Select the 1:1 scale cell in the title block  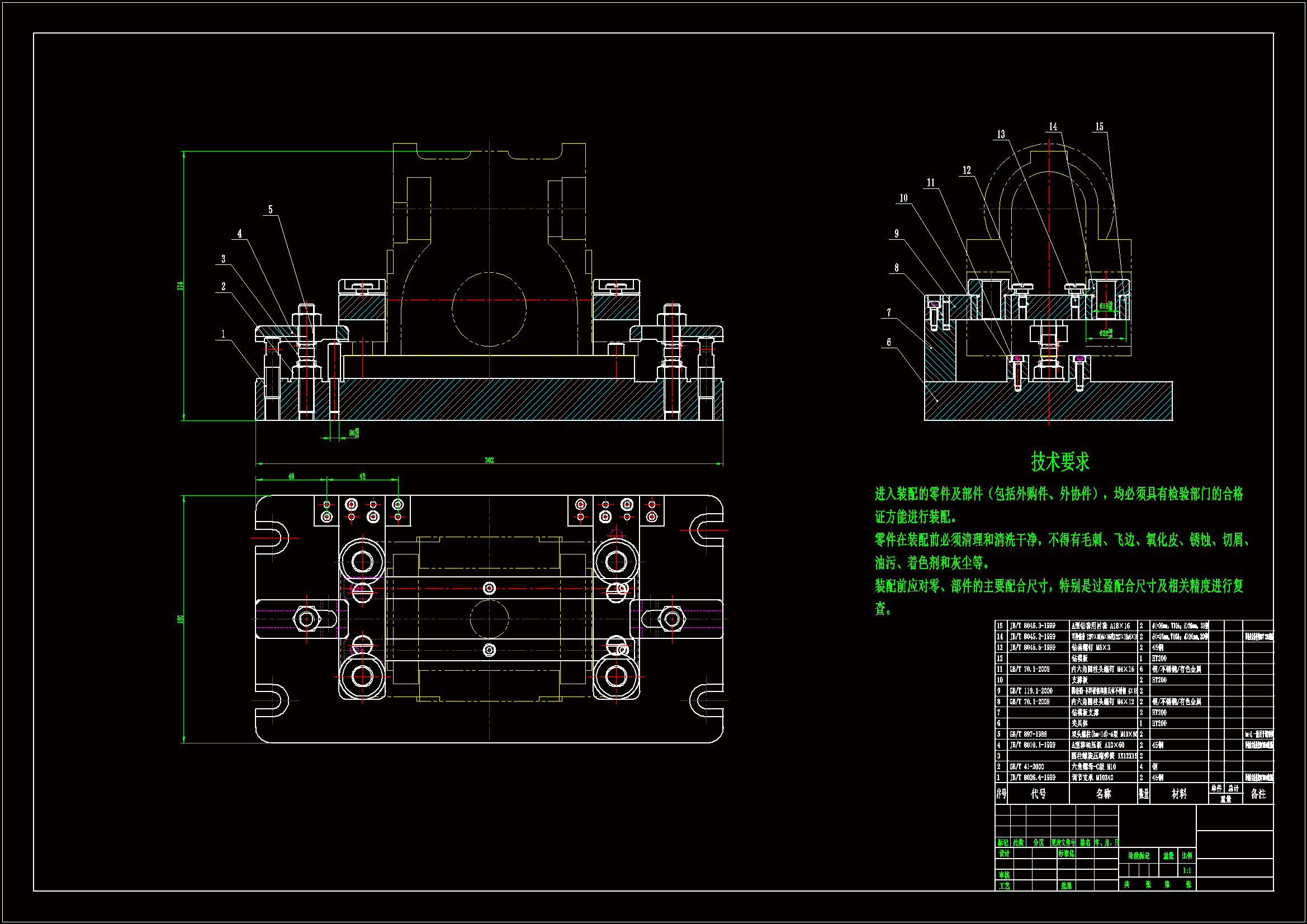pos(1187,870)
